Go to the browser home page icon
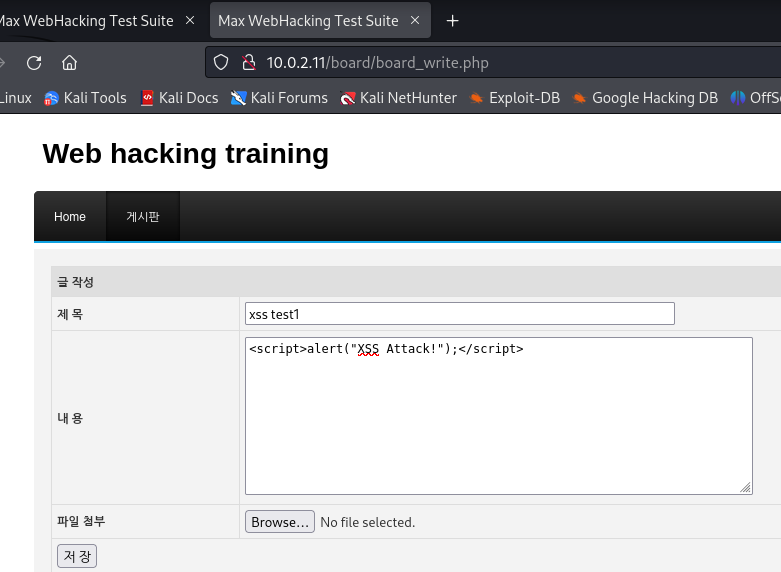781x572 pixels. (x=69, y=63)
